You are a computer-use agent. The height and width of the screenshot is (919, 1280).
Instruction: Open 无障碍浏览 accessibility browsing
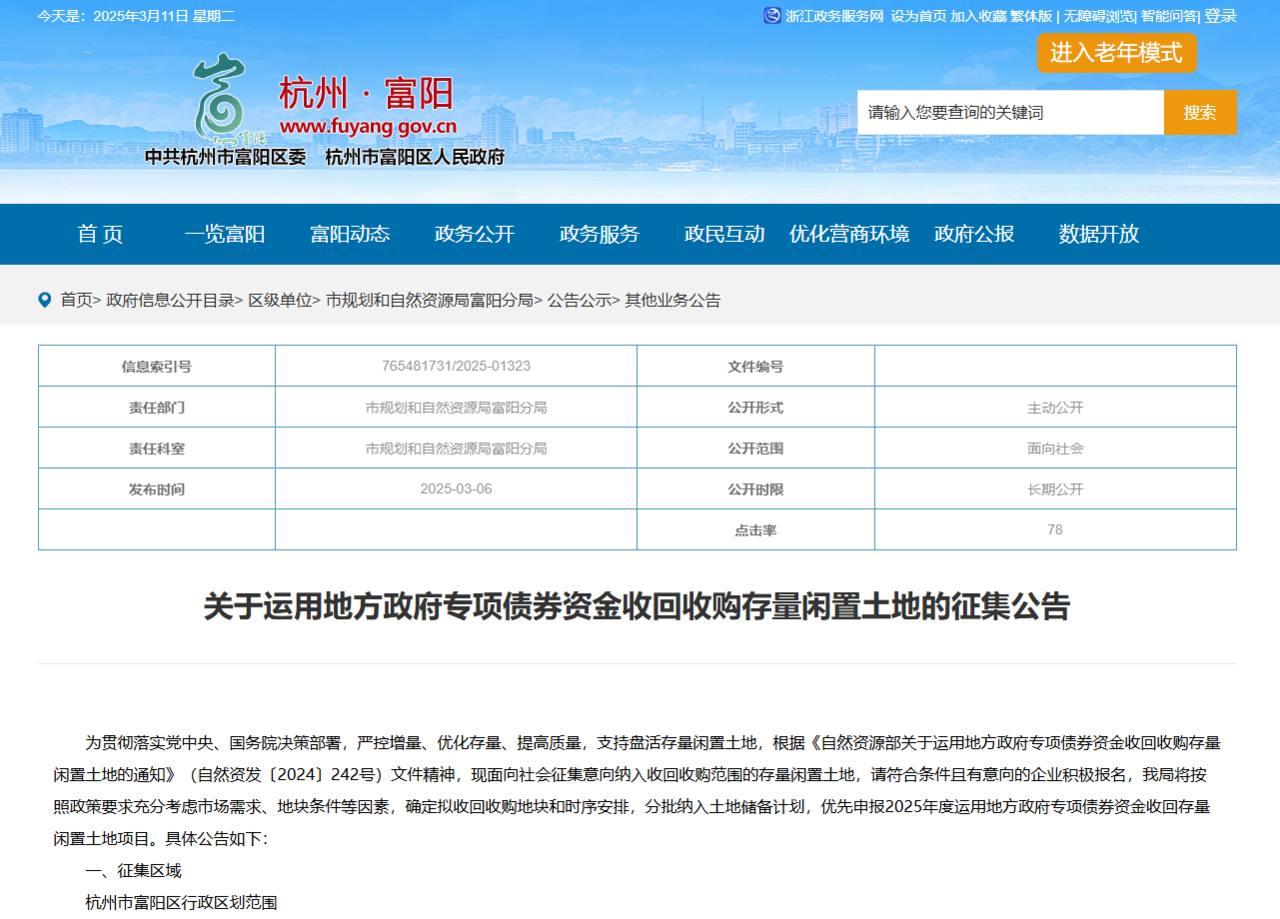[x=1098, y=16]
